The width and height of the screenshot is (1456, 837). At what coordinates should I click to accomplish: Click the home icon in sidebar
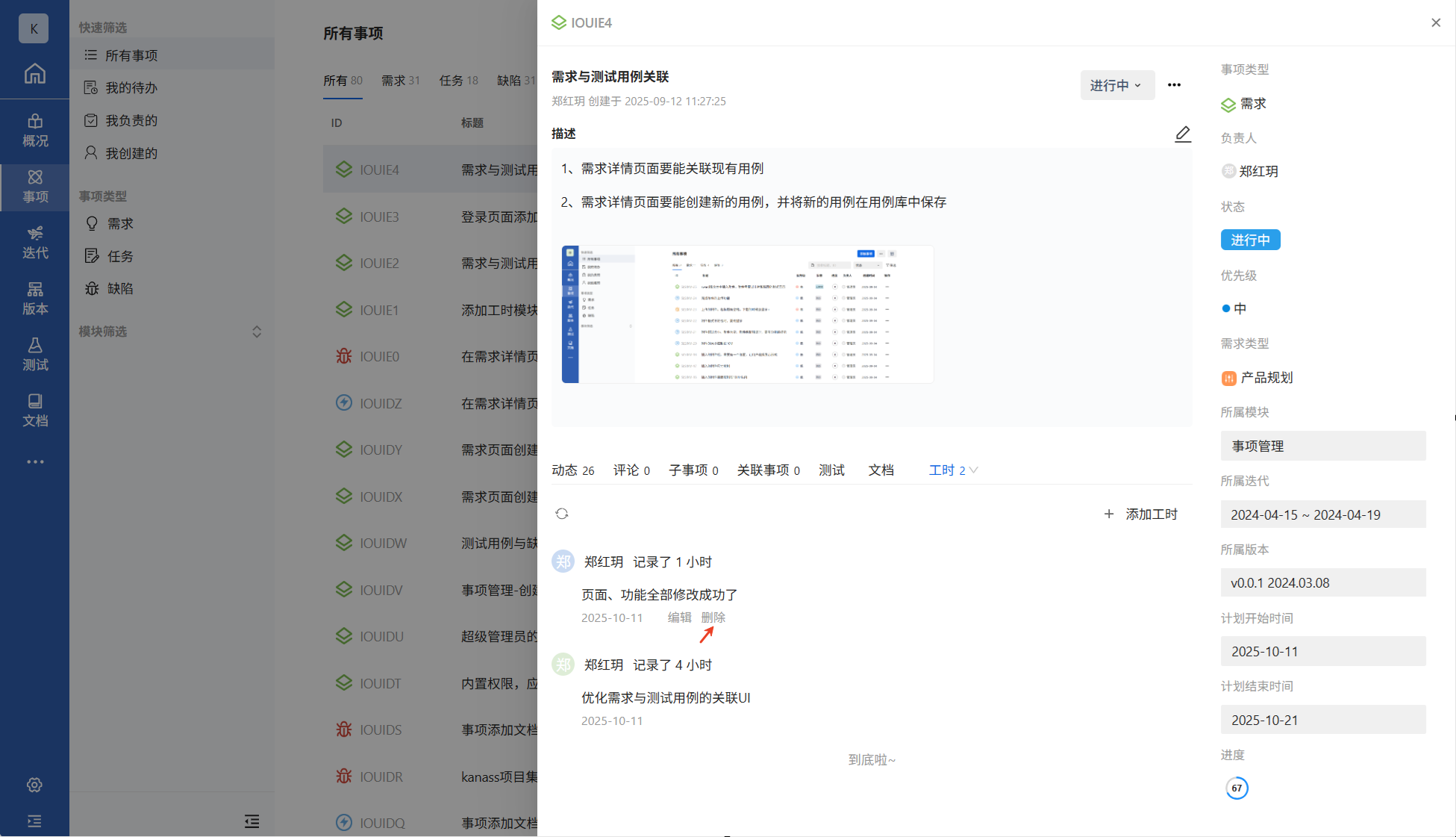34,73
